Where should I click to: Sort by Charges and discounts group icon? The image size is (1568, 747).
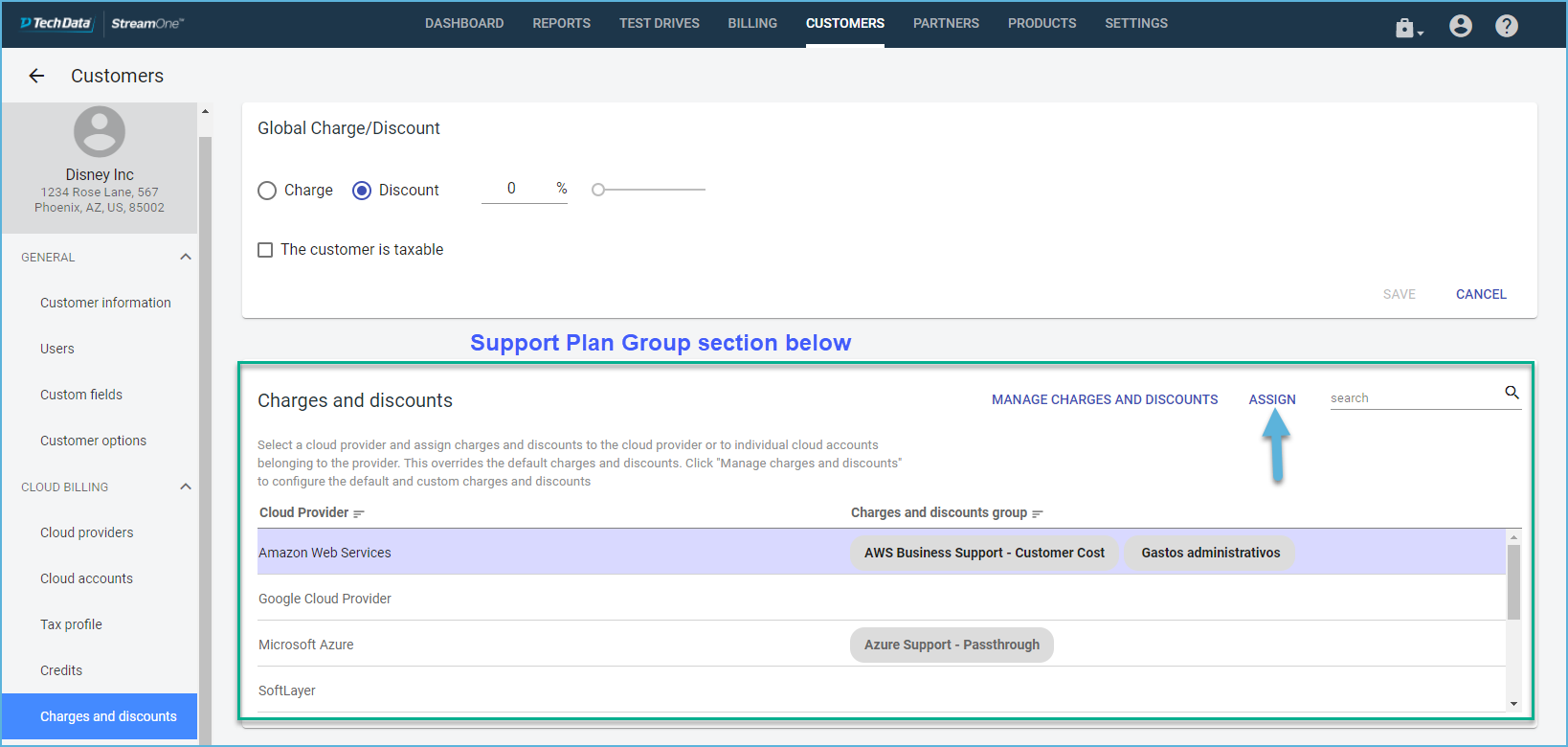coord(1038,514)
